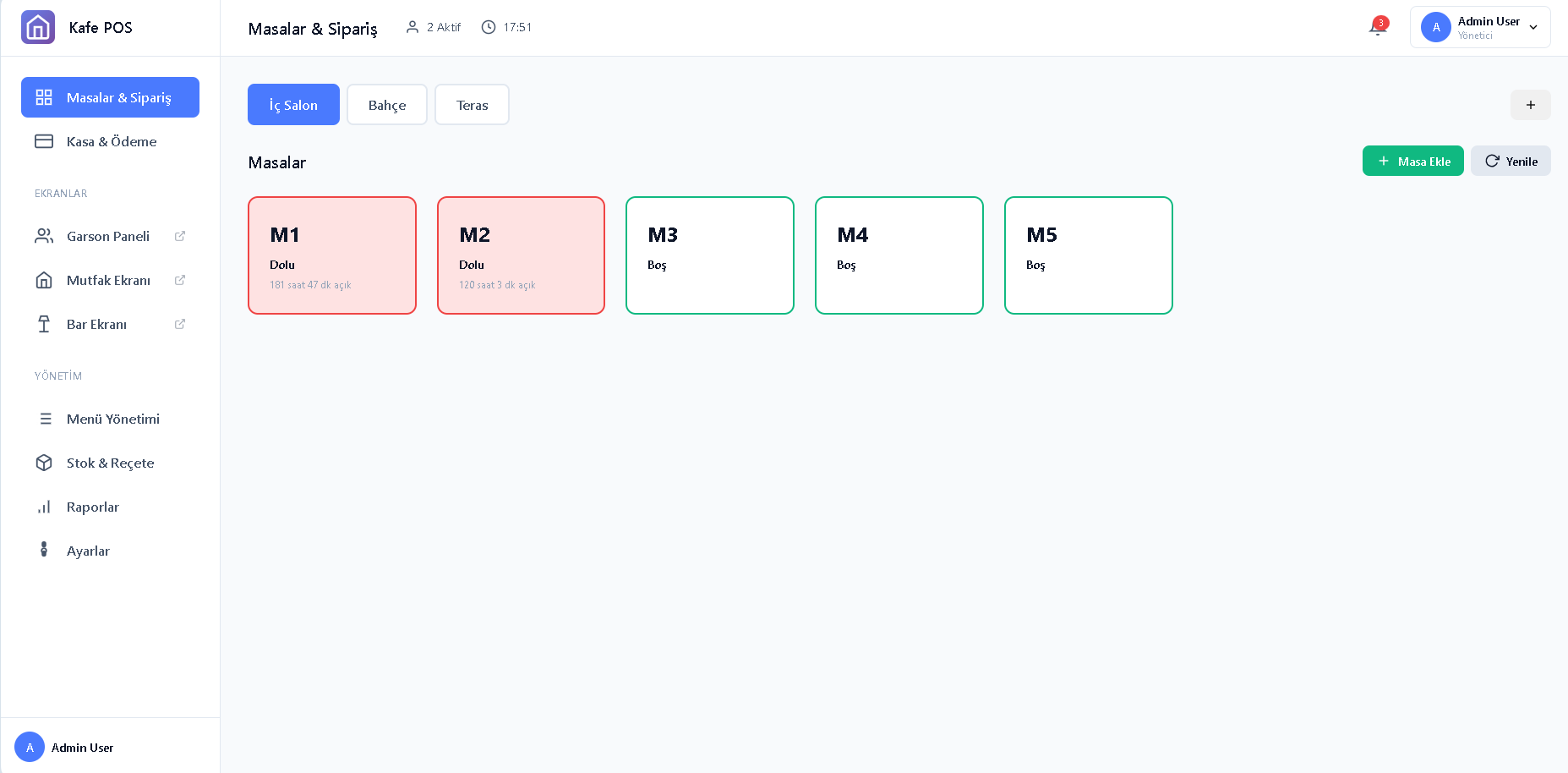Select the İç Salon tab
The height and width of the screenshot is (773, 1568).
(293, 105)
